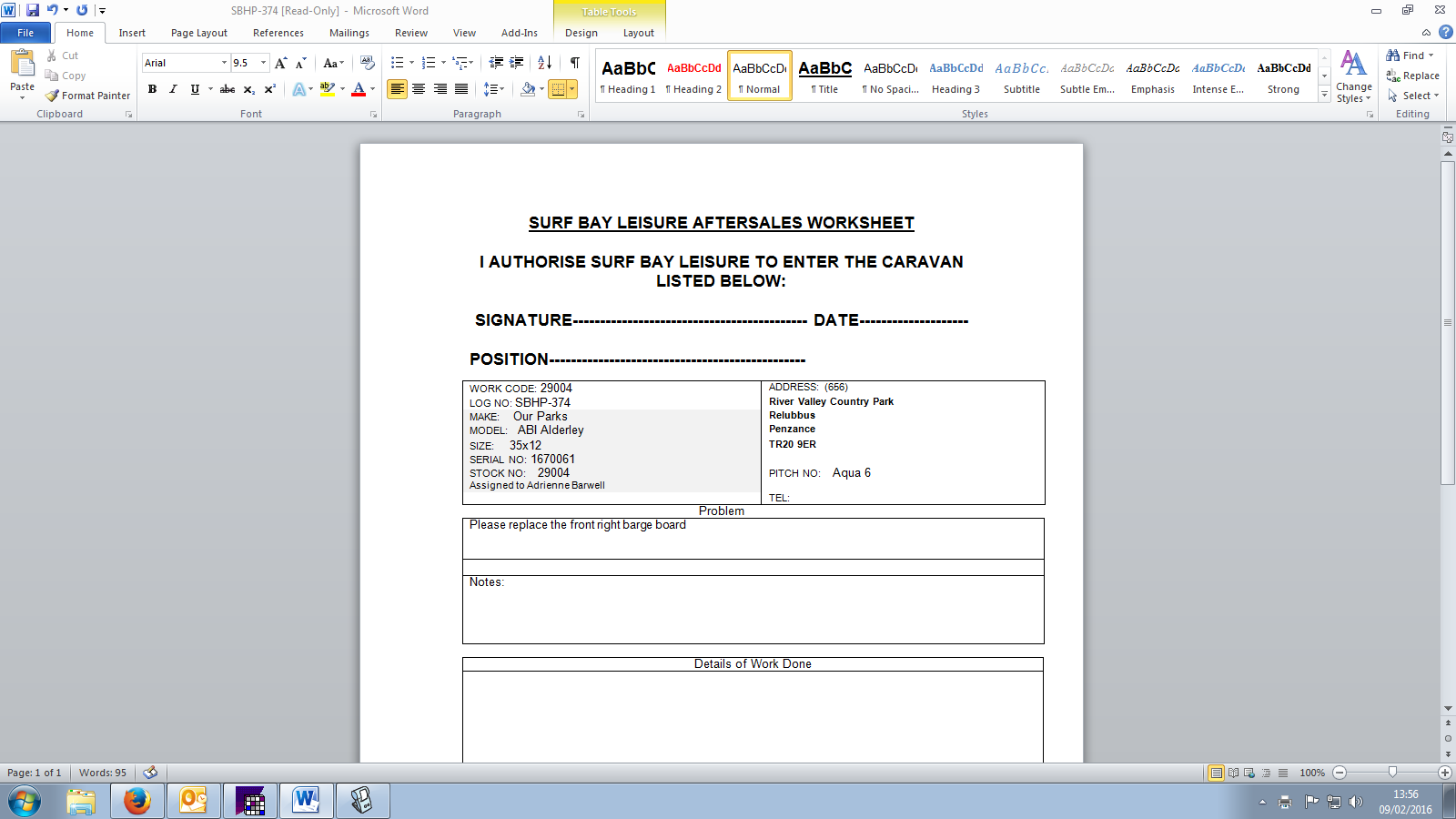Expand the Styles gallery more button
This screenshot has height=819, width=1456.
click(x=1325, y=95)
